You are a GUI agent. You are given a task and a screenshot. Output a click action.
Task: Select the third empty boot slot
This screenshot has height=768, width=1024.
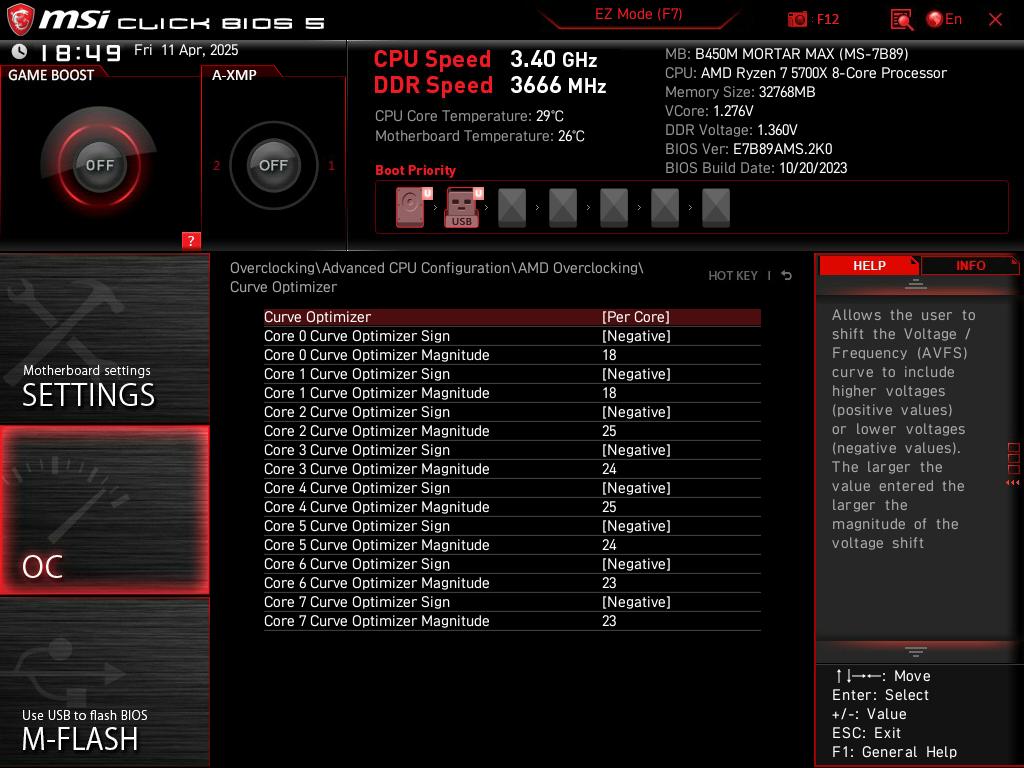(x=512, y=208)
